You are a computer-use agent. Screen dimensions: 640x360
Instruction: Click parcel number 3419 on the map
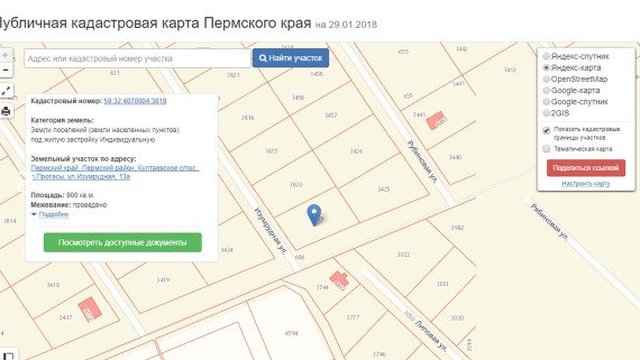pos(163,280)
